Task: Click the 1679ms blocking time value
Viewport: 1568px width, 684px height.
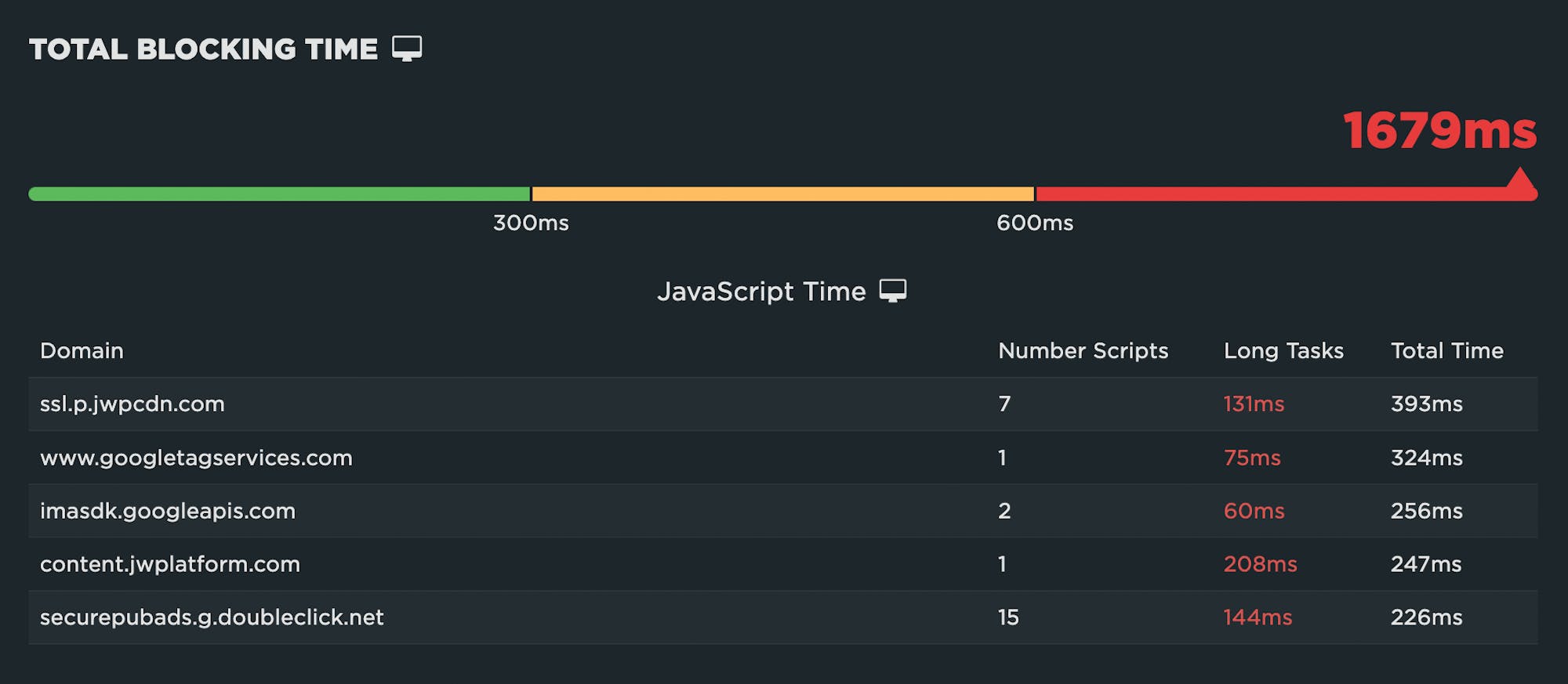Action: tap(1439, 130)
